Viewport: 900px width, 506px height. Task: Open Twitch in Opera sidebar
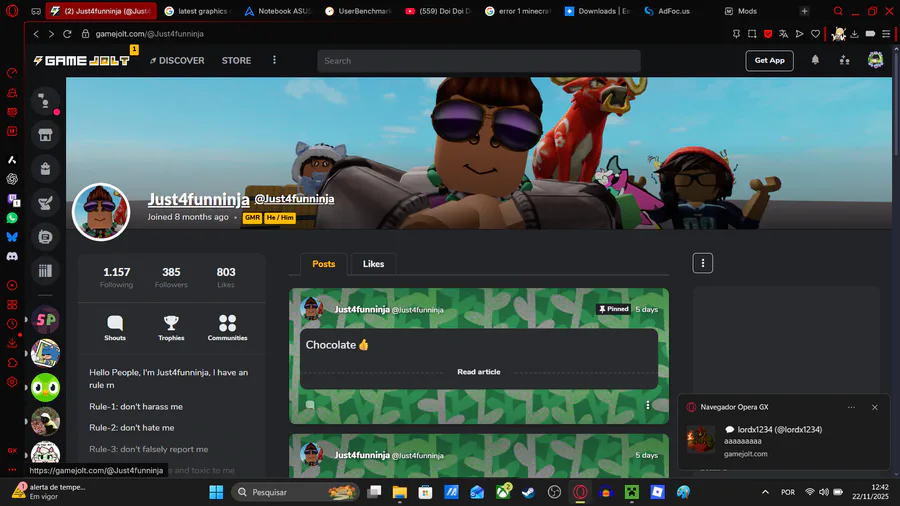[12, 199]
